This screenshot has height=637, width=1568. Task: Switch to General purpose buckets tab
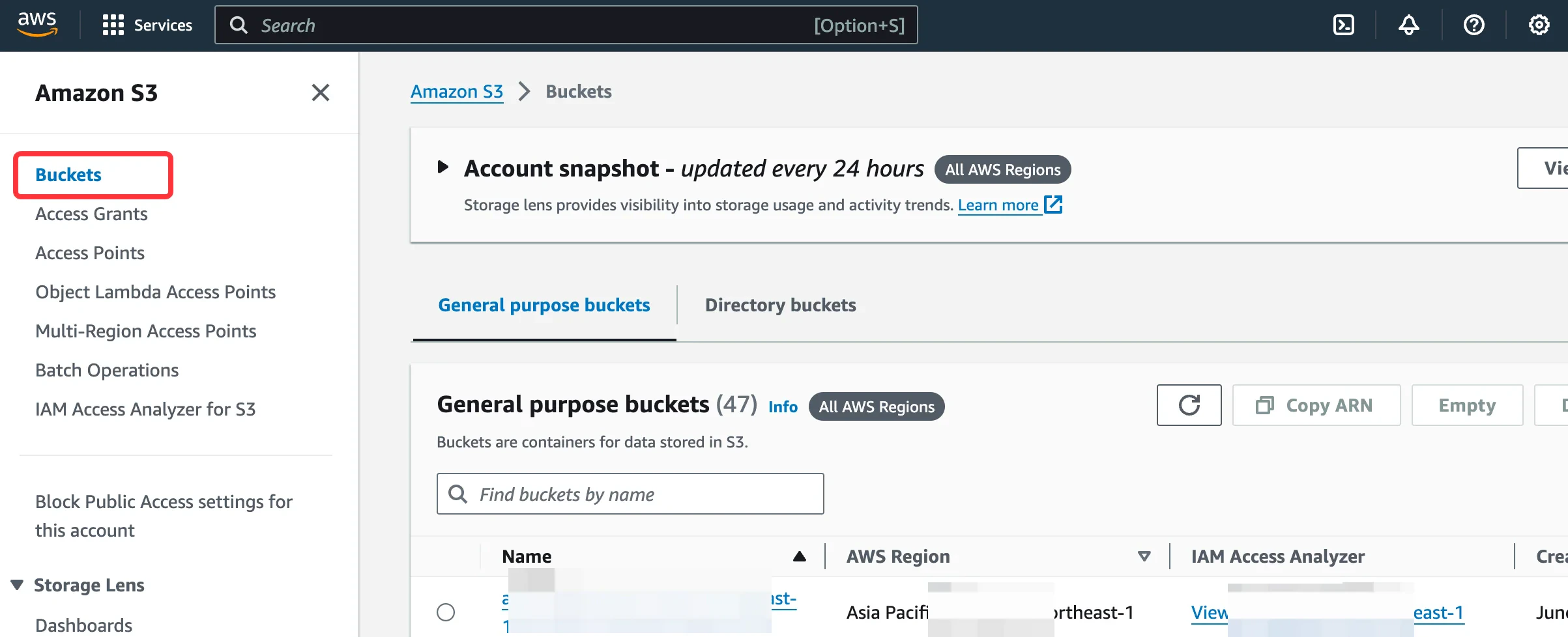coord(544,305)
